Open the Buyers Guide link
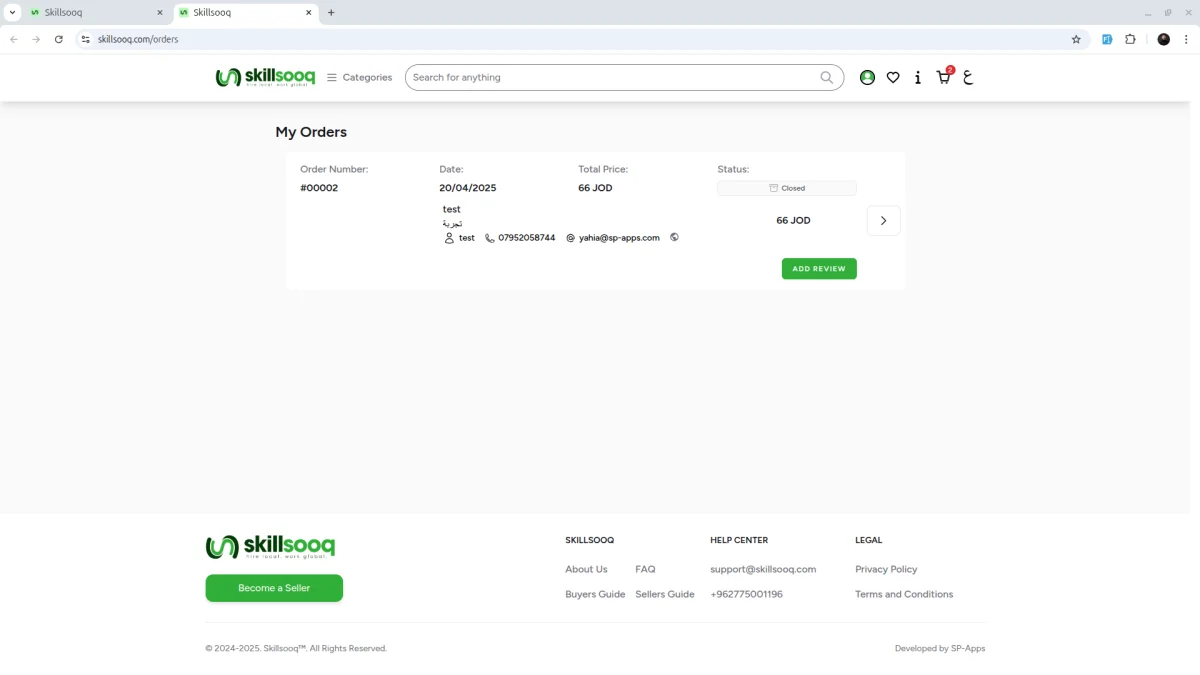1200x675 pixels. [595, 594]
